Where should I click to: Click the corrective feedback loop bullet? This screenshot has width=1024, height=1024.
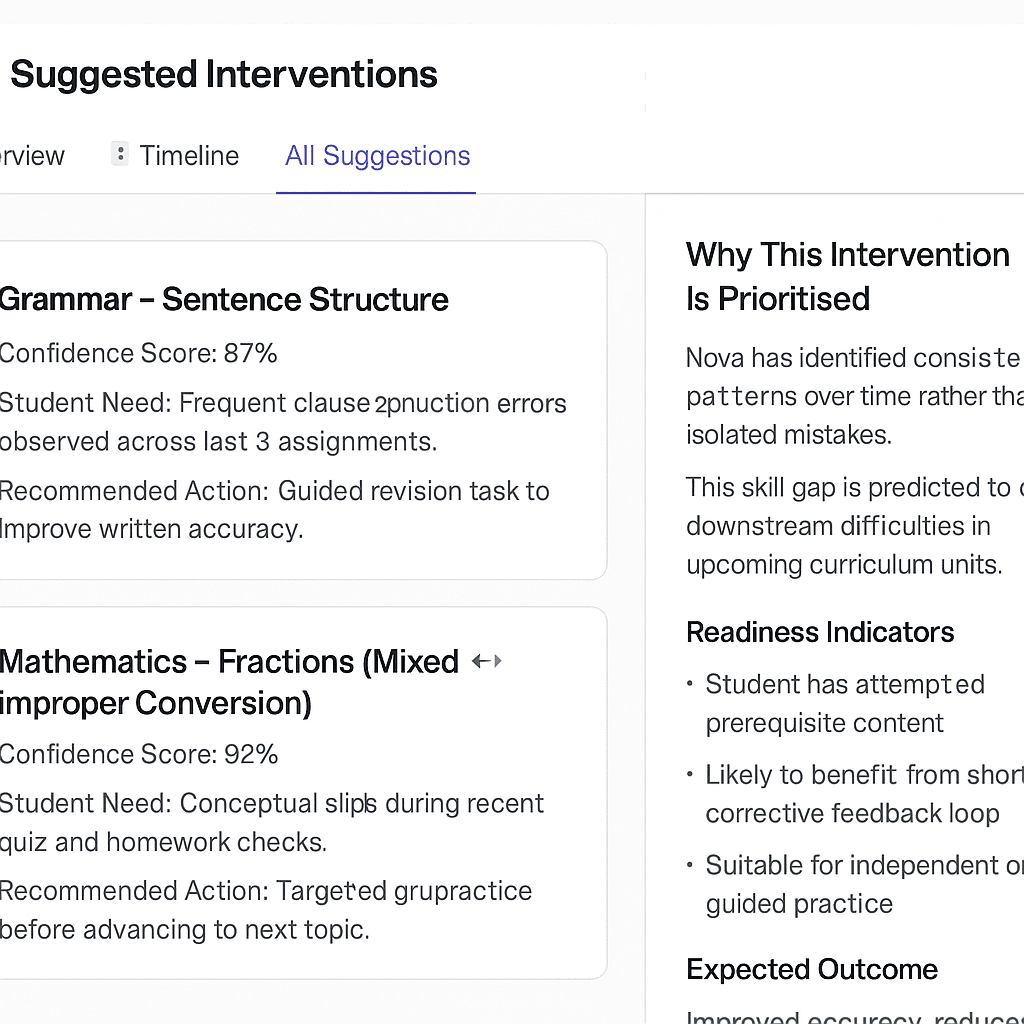pos(860,794)
